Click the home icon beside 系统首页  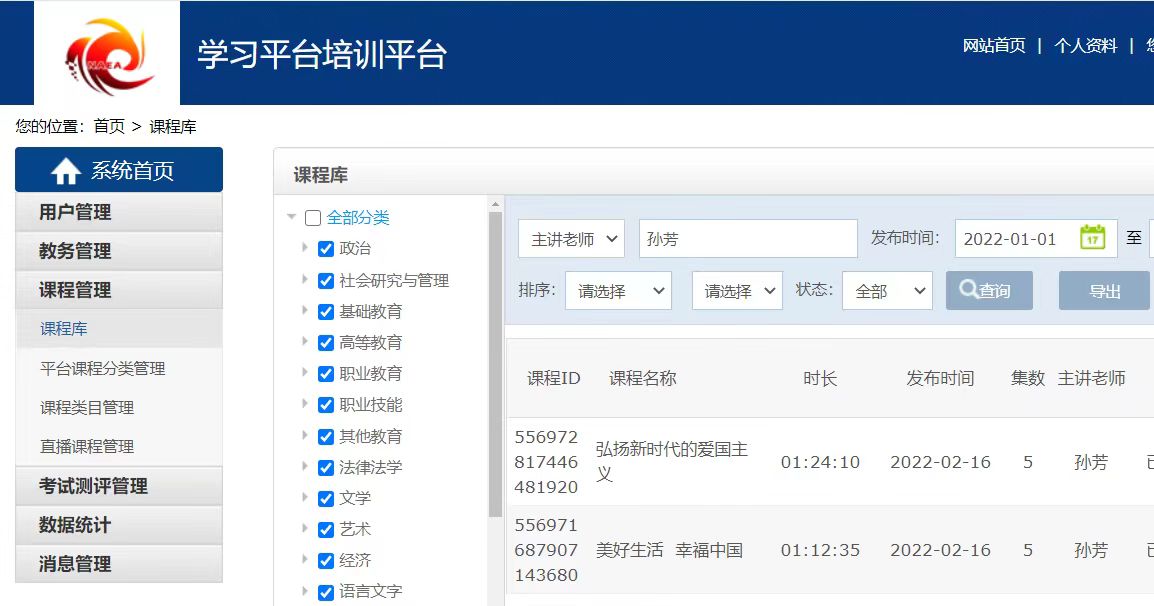pyautogui.click(x=66, y=172)
